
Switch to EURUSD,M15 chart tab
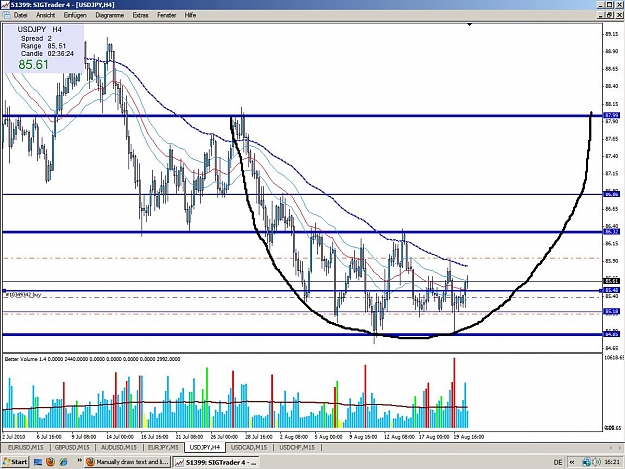coord(26,447)
